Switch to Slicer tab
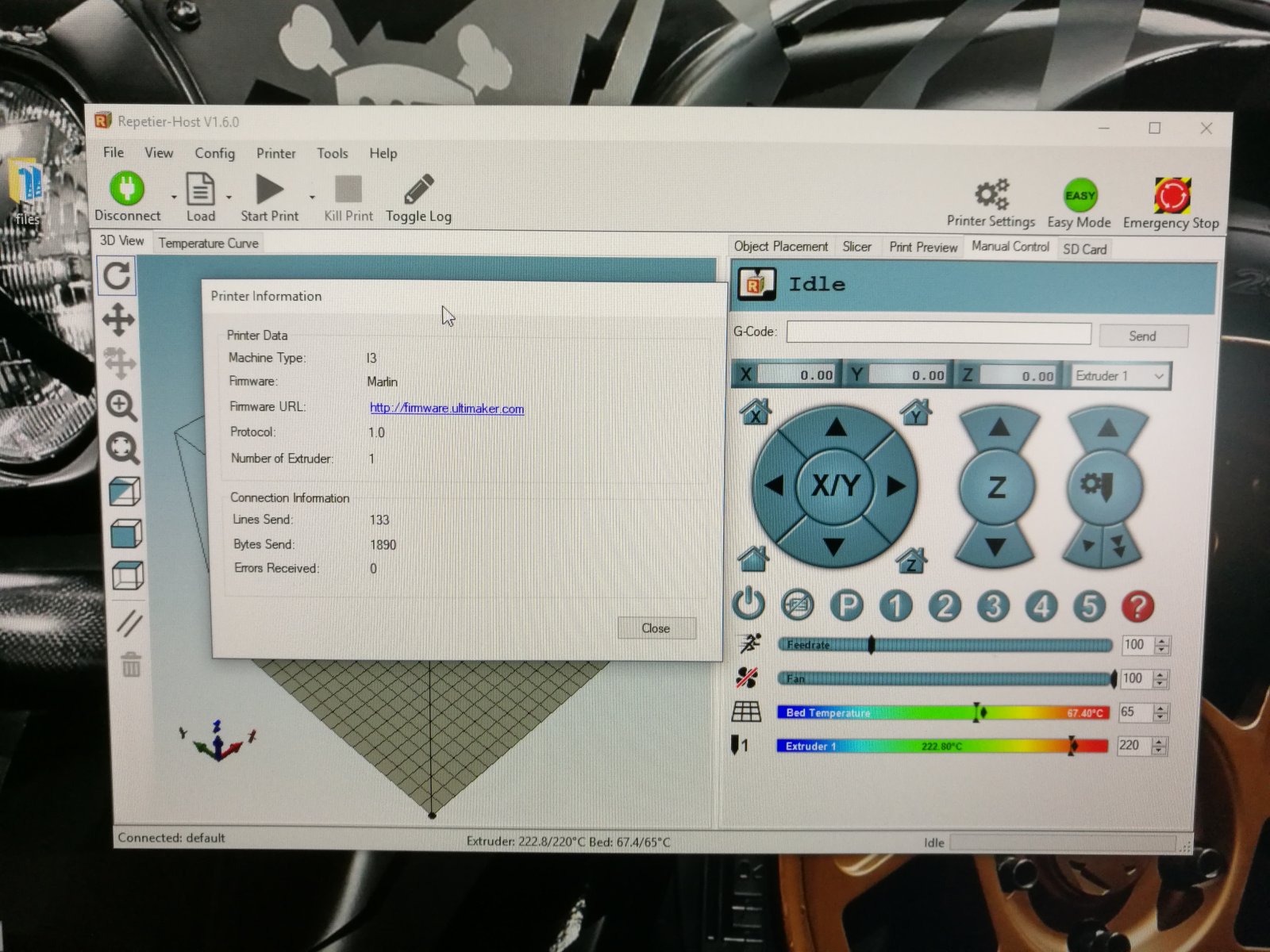The width and height of the screenshot is (1270, 952). click(x=856, y=247)
